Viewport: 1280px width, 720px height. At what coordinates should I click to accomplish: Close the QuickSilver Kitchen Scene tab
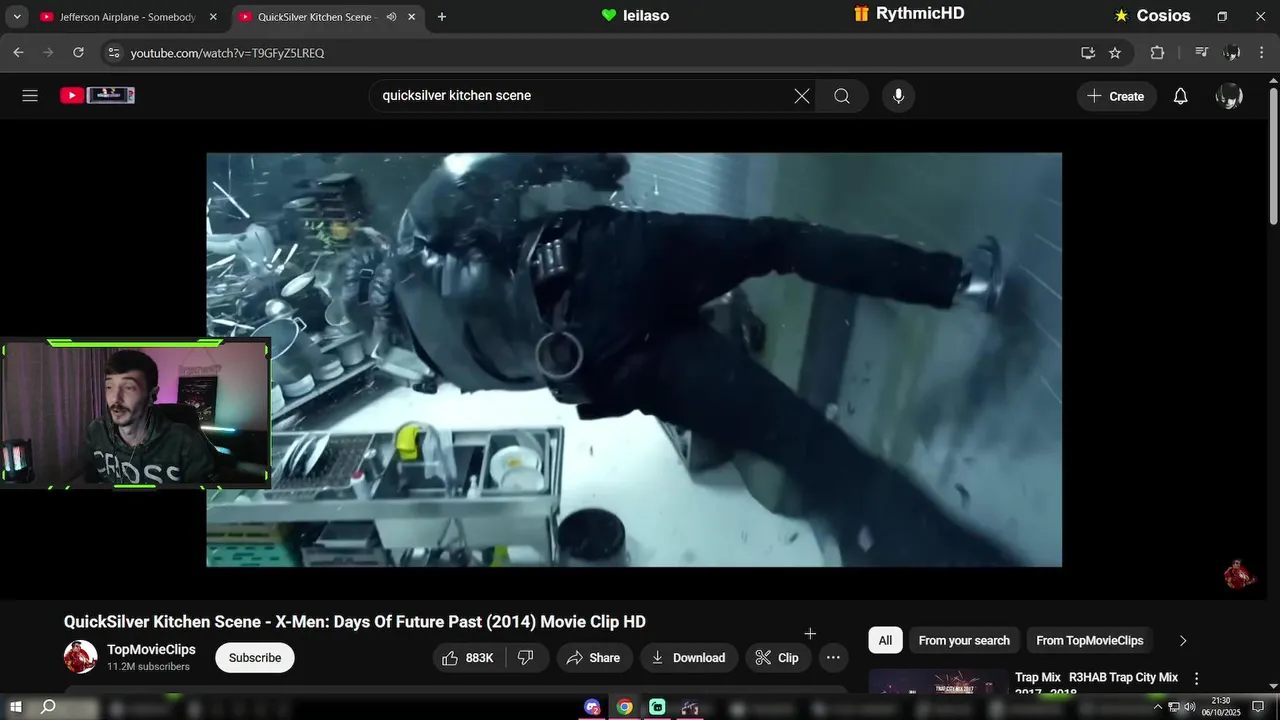point(413,17)
